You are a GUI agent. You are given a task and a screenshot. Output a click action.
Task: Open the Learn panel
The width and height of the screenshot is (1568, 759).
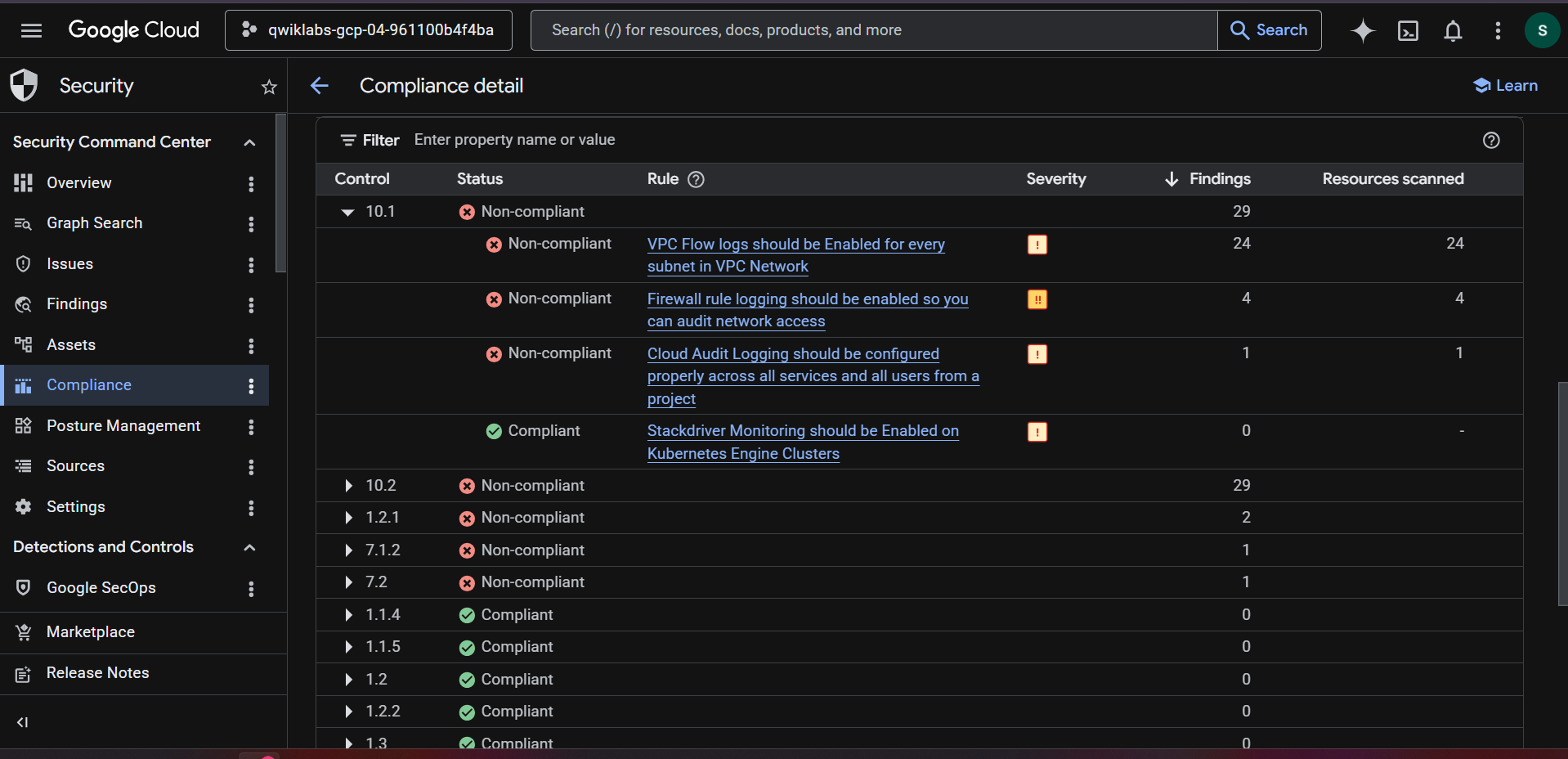(1505, 86)
